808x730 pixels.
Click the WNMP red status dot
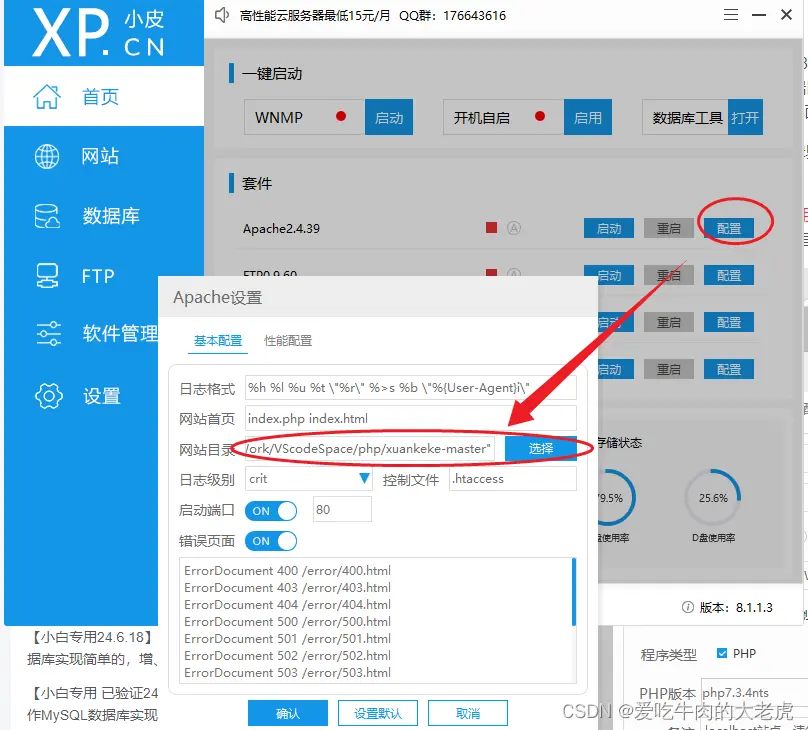tap(341, 116)
